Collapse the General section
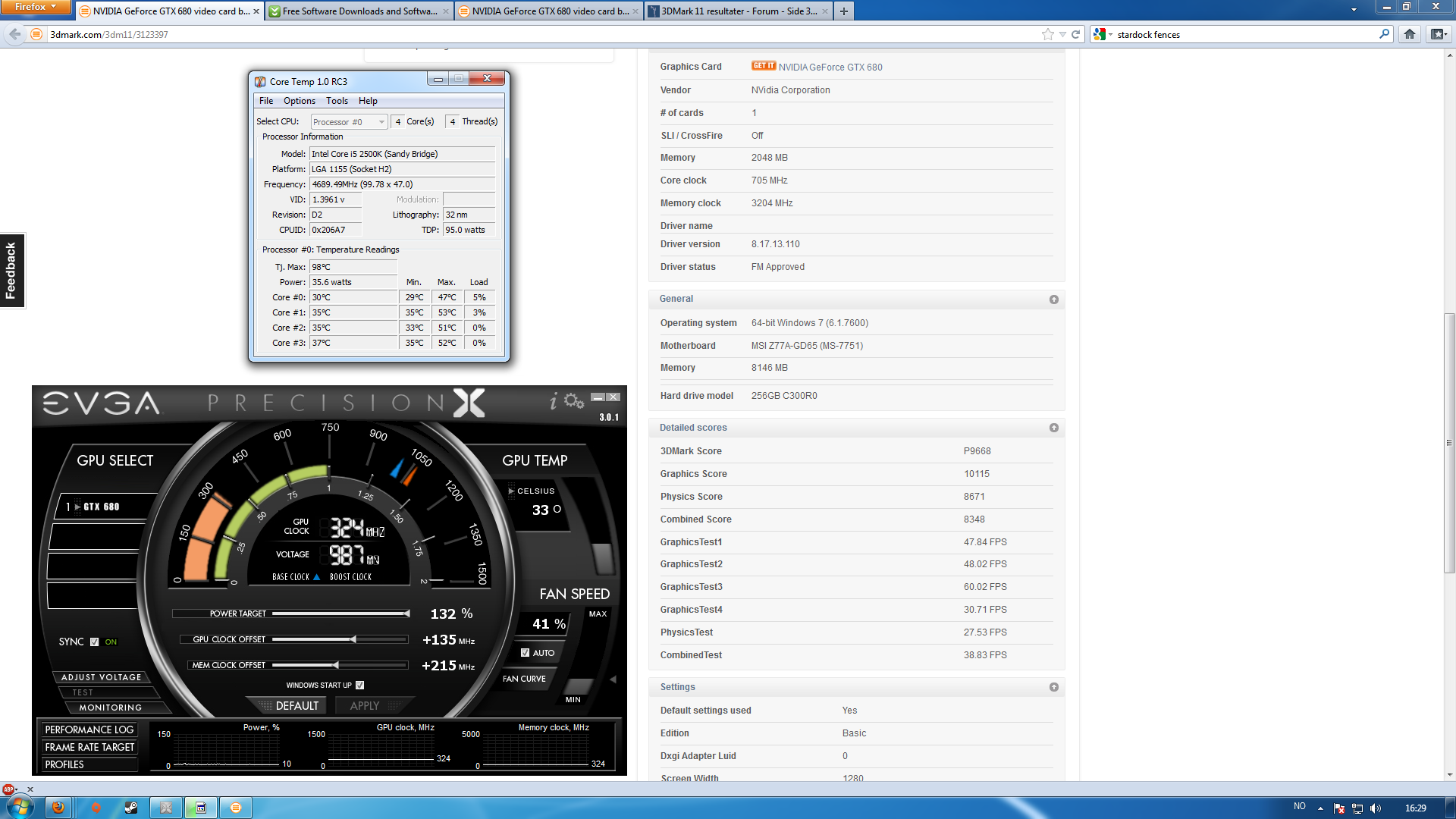The image size is (1456, 819). (1054, 300)
